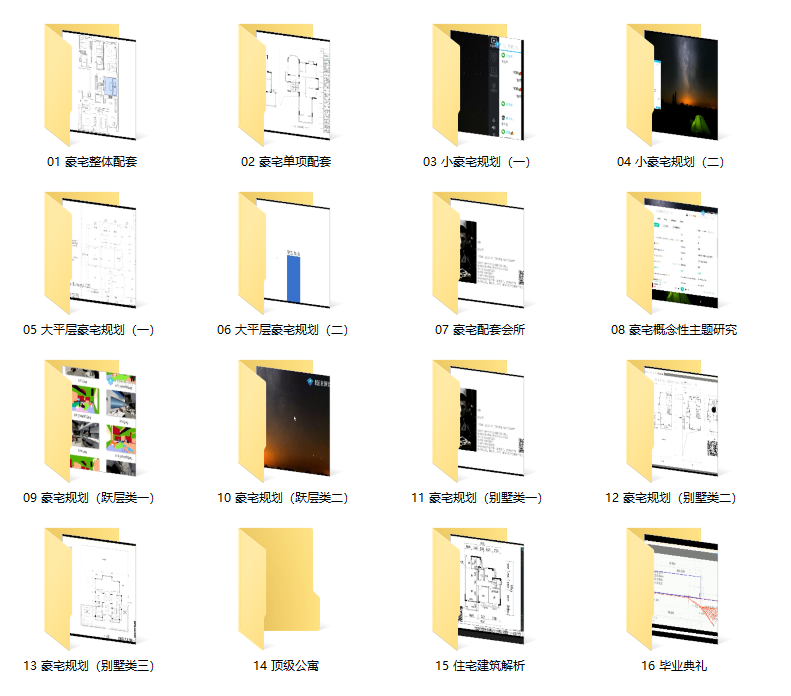Click the label 04 小豪宅规划（二）
Viewport: 791px width, 696px height.
click(x=671, y=162)
